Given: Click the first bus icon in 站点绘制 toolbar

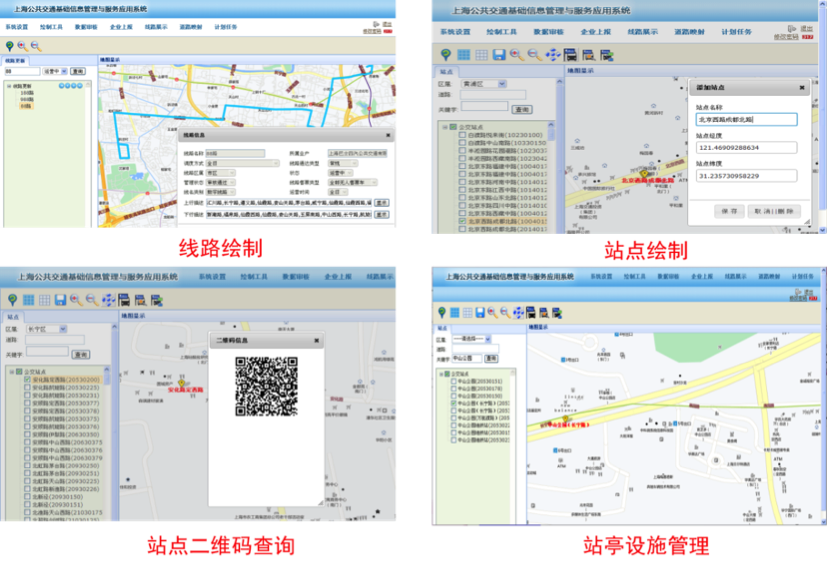Looking at the screenshot, I should click(570, 55).
